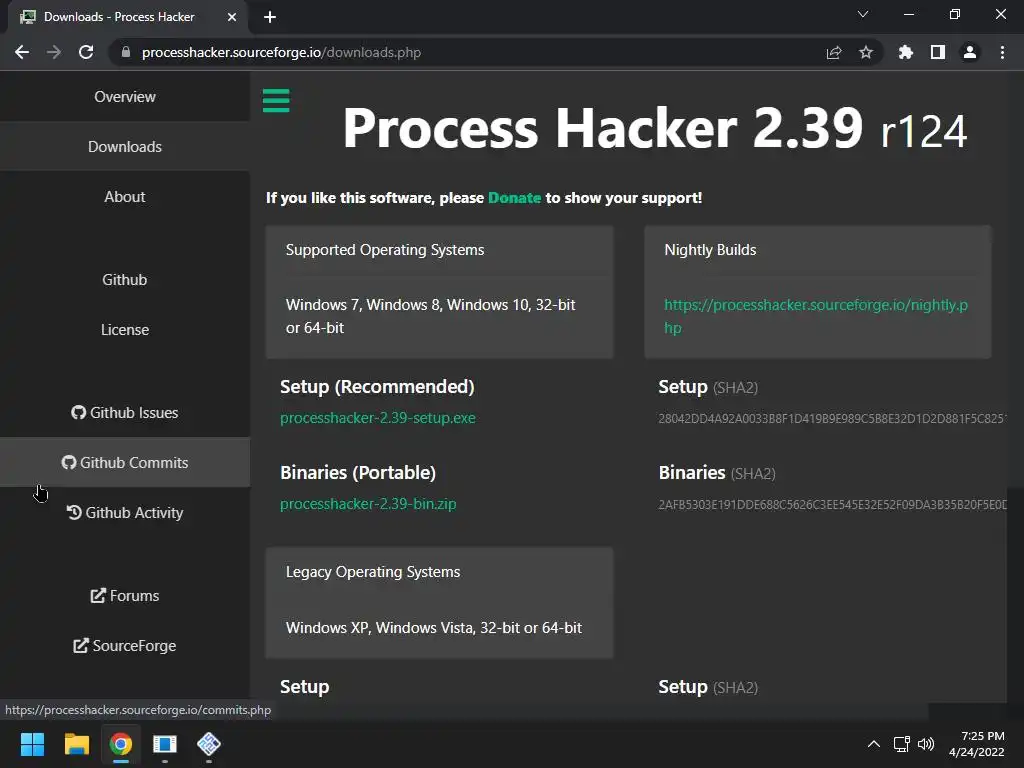Download processhacker-2.39-setup.exe
1024x768 pixels.
(378, 418)
